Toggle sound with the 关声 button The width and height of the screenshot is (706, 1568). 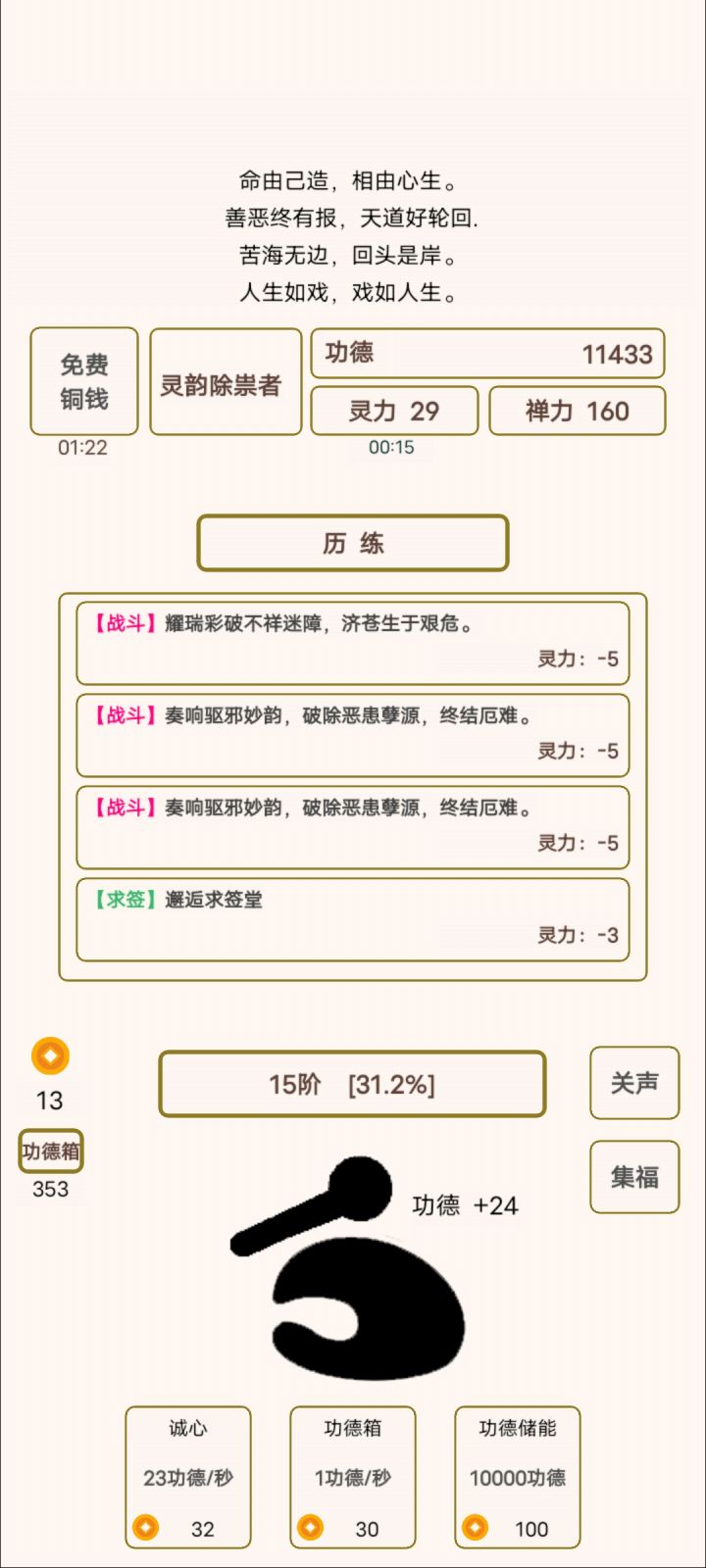(634, 1083)
